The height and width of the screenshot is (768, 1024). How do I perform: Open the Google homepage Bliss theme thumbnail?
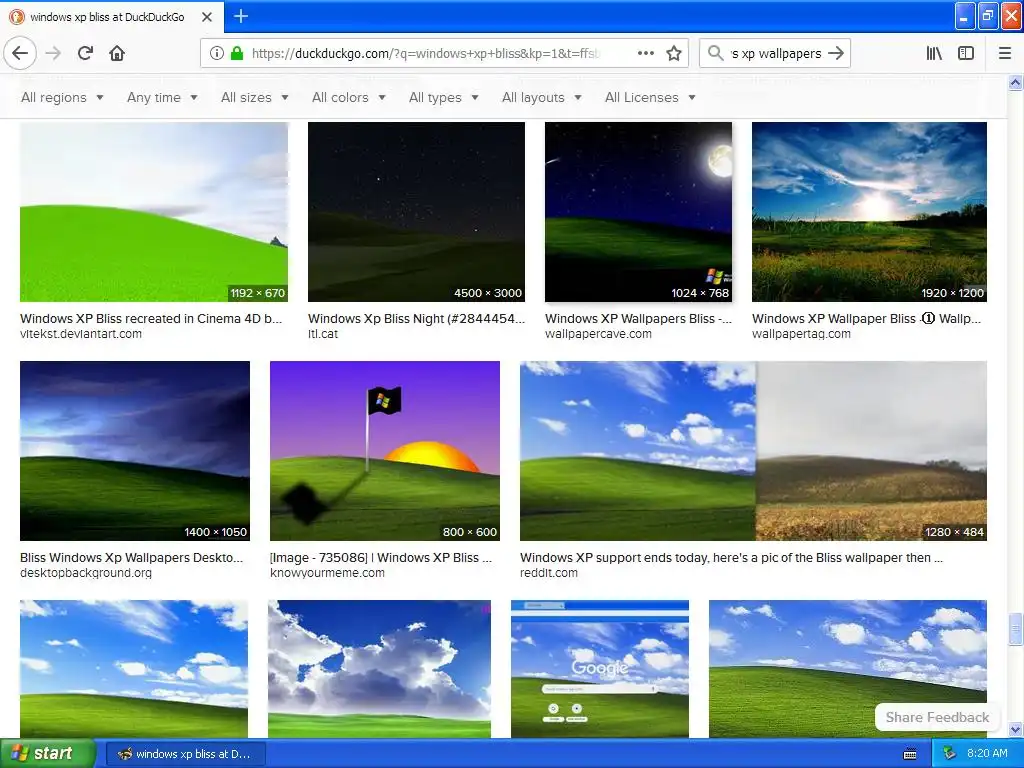(600, 669)
